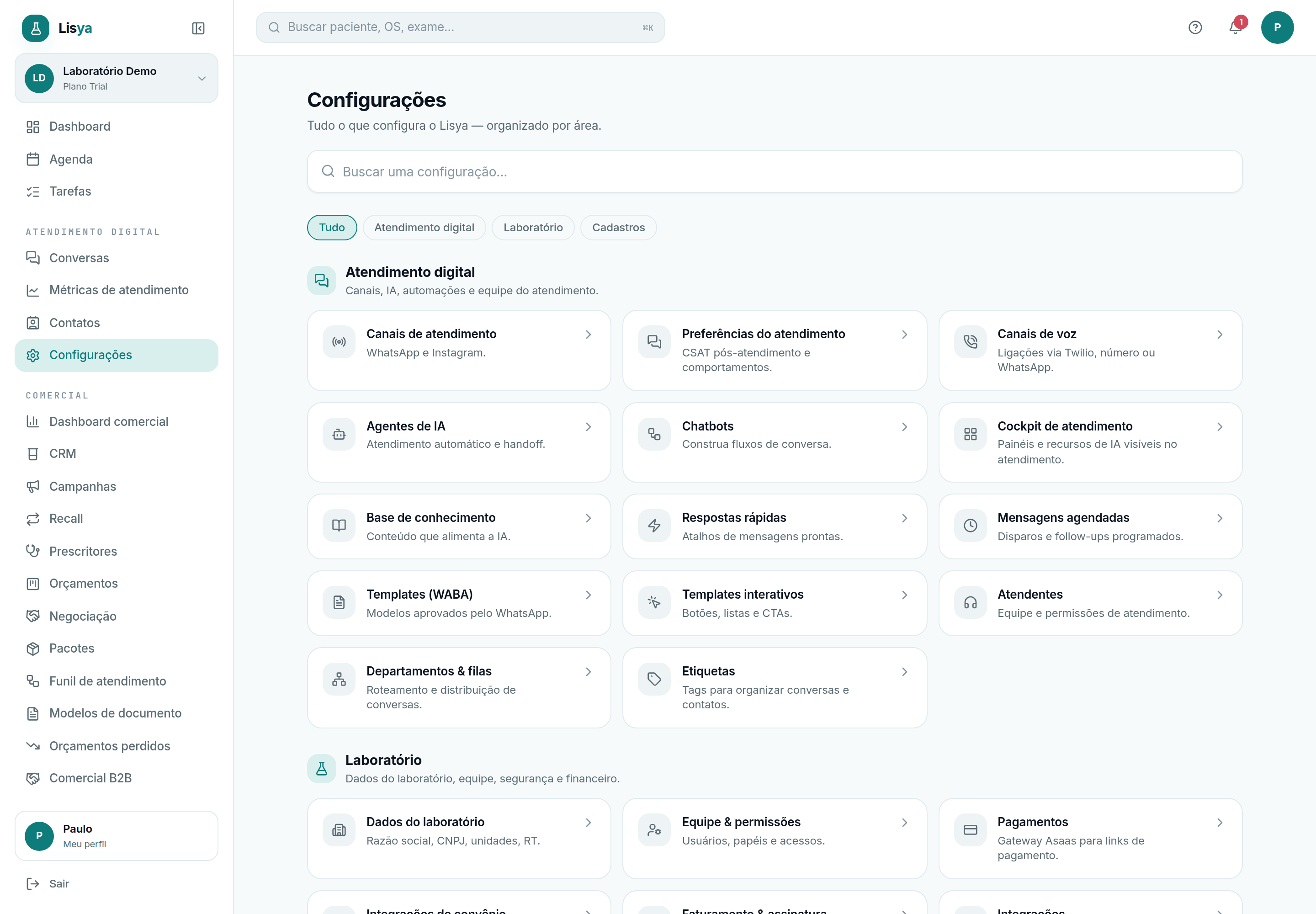This screenshot has height=914, width=1316.
Task: Open Funil de atendimento in sidebar
Action: pyautogui.click(x=116, y=681)
